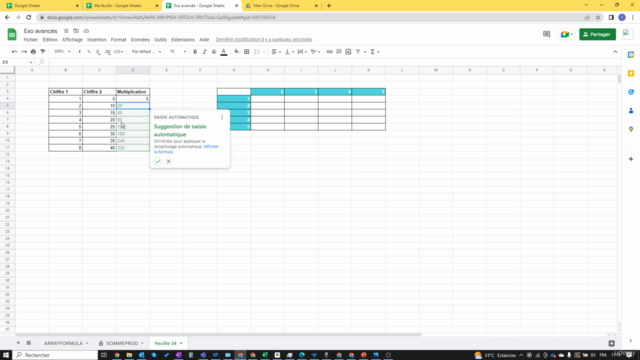Decrease decimal places

(x=98, y=52)
